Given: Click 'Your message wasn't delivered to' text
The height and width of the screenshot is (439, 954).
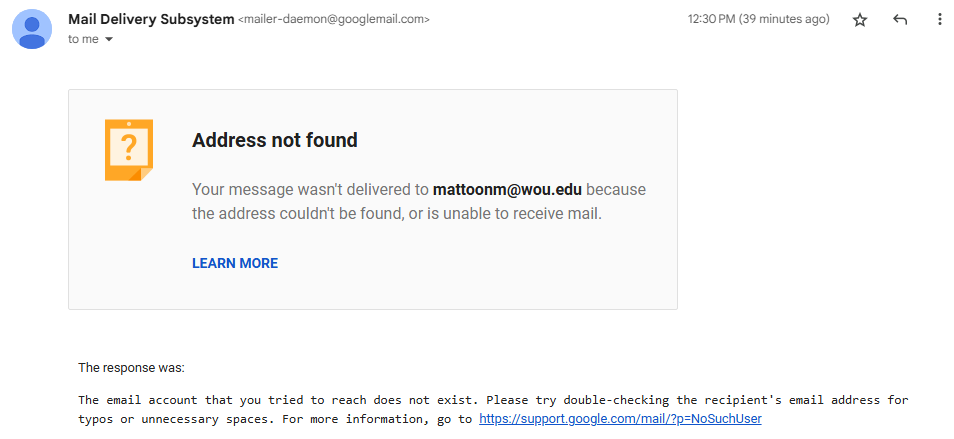Looking at the screenshot, I should [310, 190].
